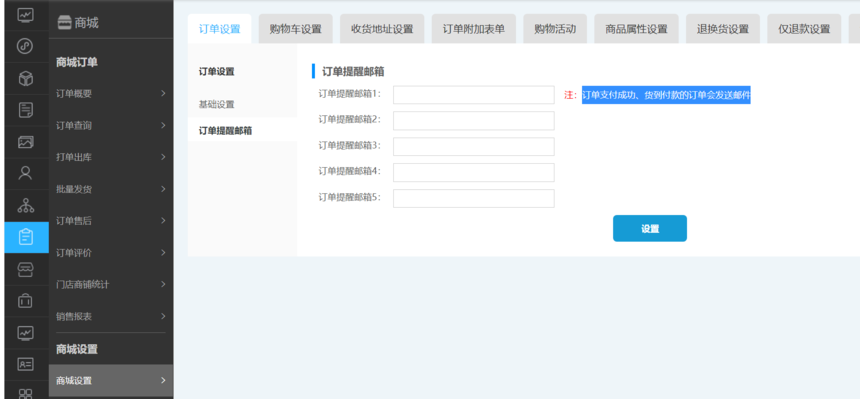
Task: Open the 销售报表 menu entry
Action: coord(111,316)
